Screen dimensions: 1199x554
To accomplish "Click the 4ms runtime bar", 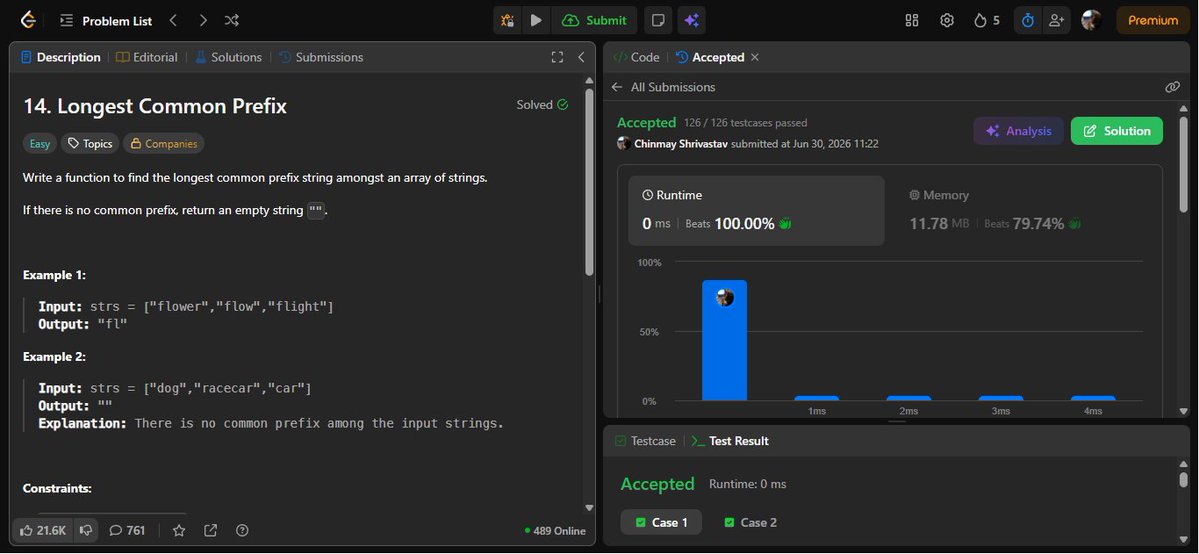I will coord(1093,399).
